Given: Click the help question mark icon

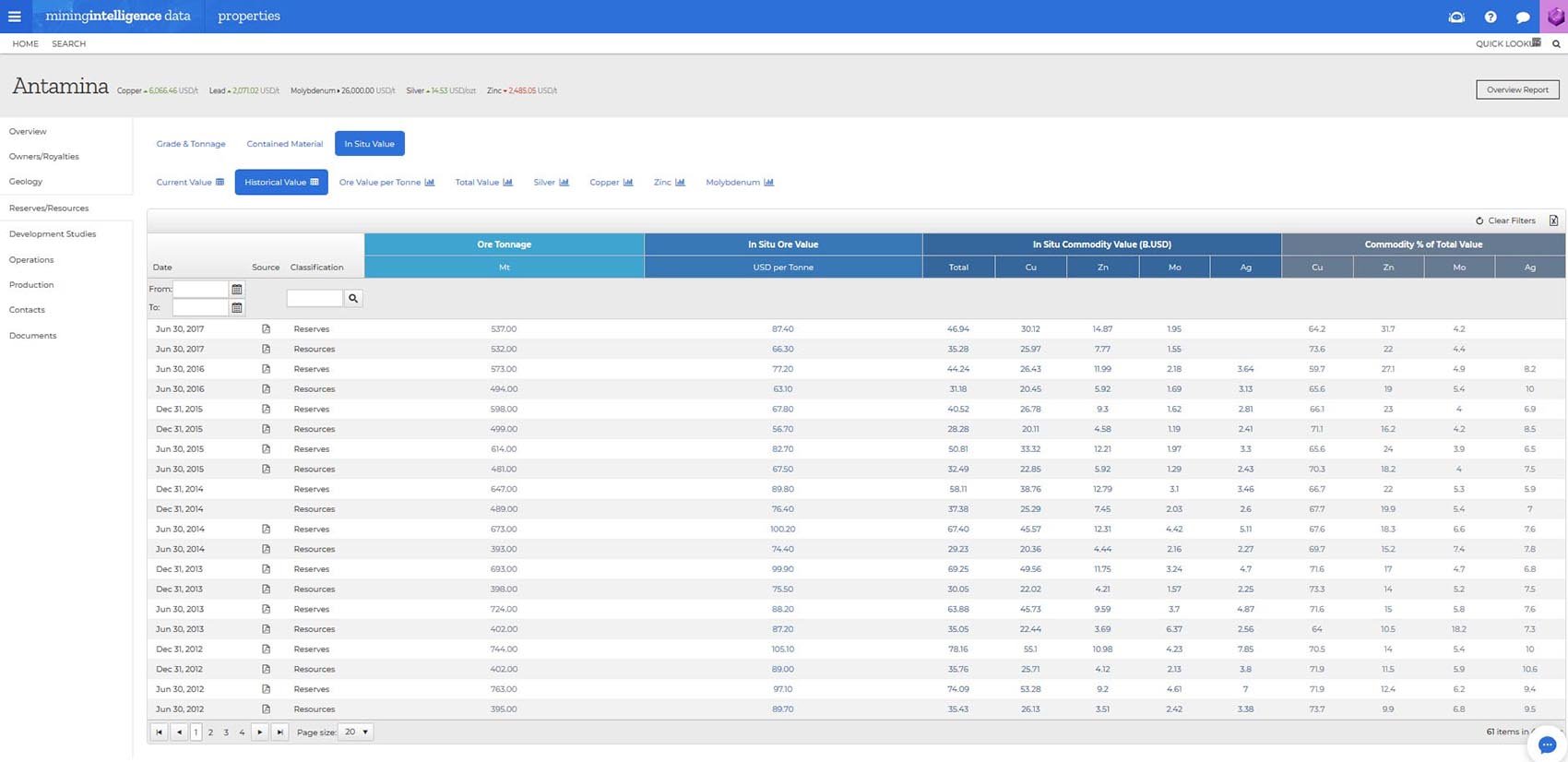Looking at the screenshot, I should point(1491,17).
